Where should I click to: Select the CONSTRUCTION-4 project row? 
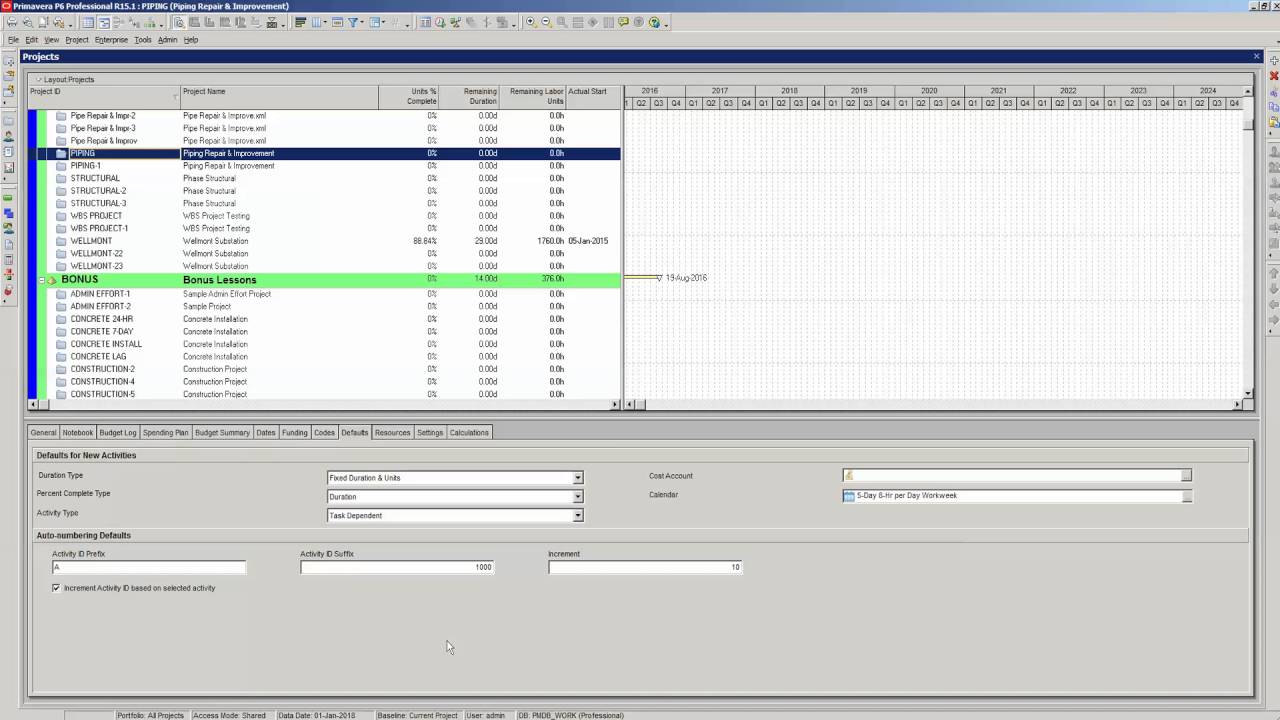point(324,382)
